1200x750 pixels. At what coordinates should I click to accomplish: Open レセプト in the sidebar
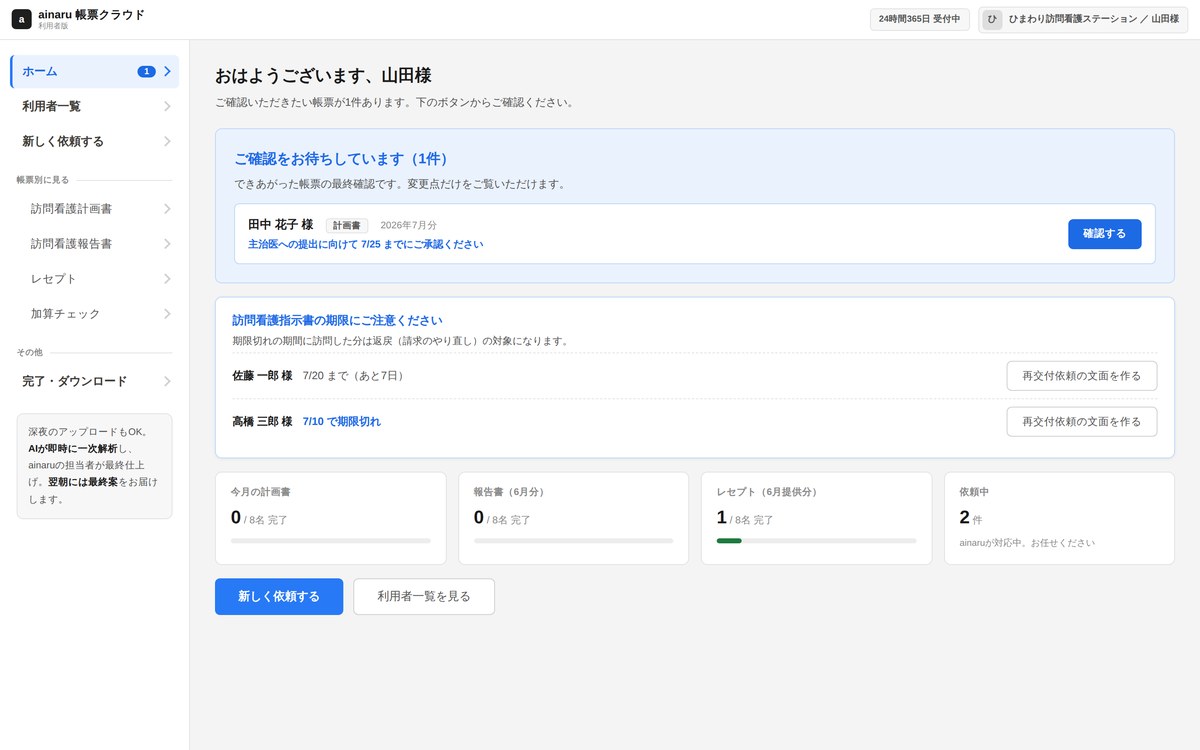click(95, 278)
